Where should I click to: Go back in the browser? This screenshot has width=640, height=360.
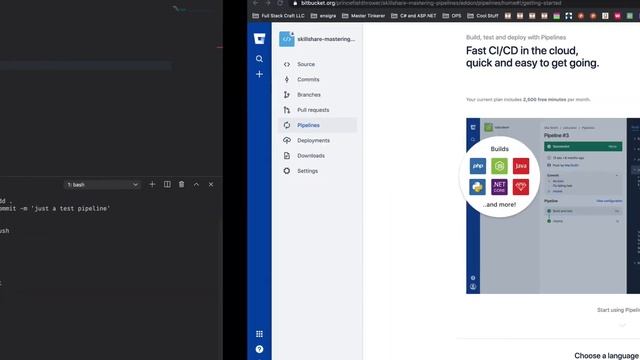pos(256,3)
